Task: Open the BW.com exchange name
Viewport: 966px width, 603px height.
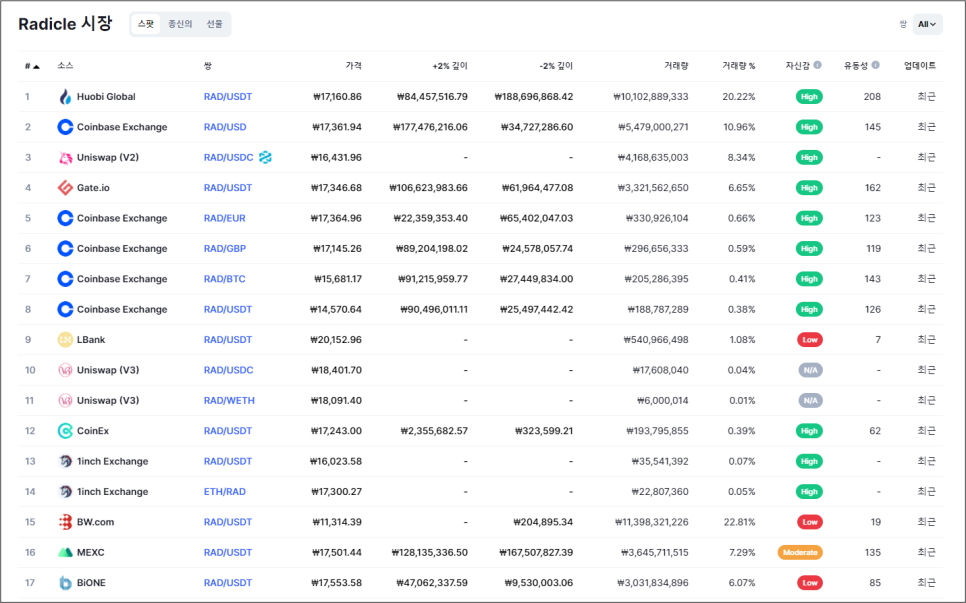Action: tap(95, 522)
